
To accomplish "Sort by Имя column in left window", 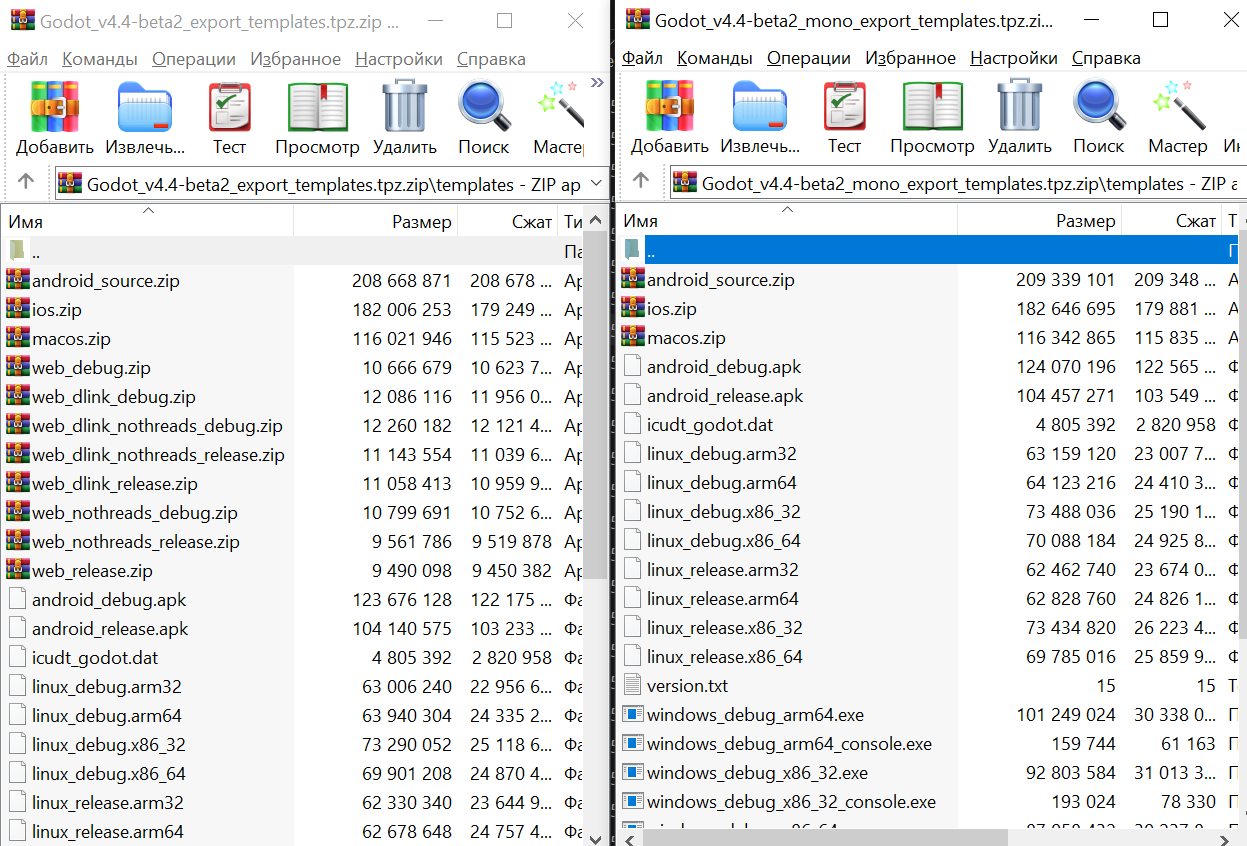I will (x=148, y=221).
